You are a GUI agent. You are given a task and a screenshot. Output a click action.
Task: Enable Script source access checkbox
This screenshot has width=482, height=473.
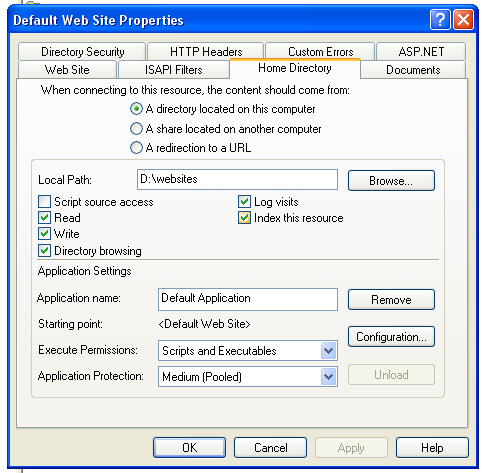tap(44, 202)
